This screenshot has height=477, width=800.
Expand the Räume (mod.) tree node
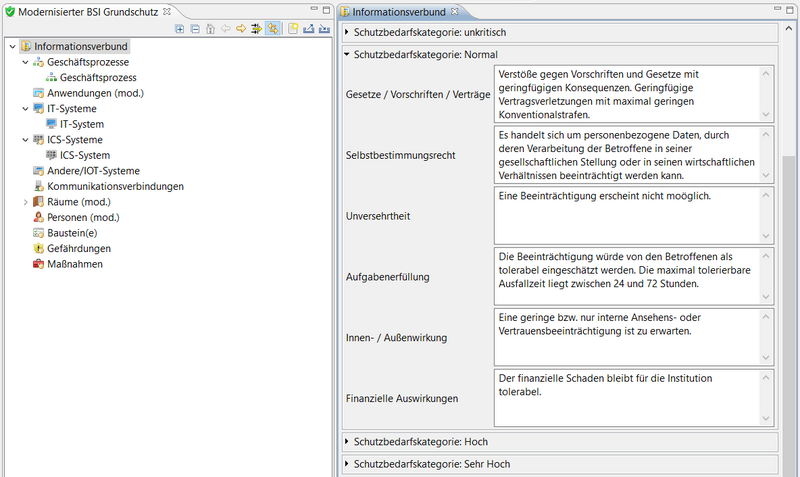[26, 202]
